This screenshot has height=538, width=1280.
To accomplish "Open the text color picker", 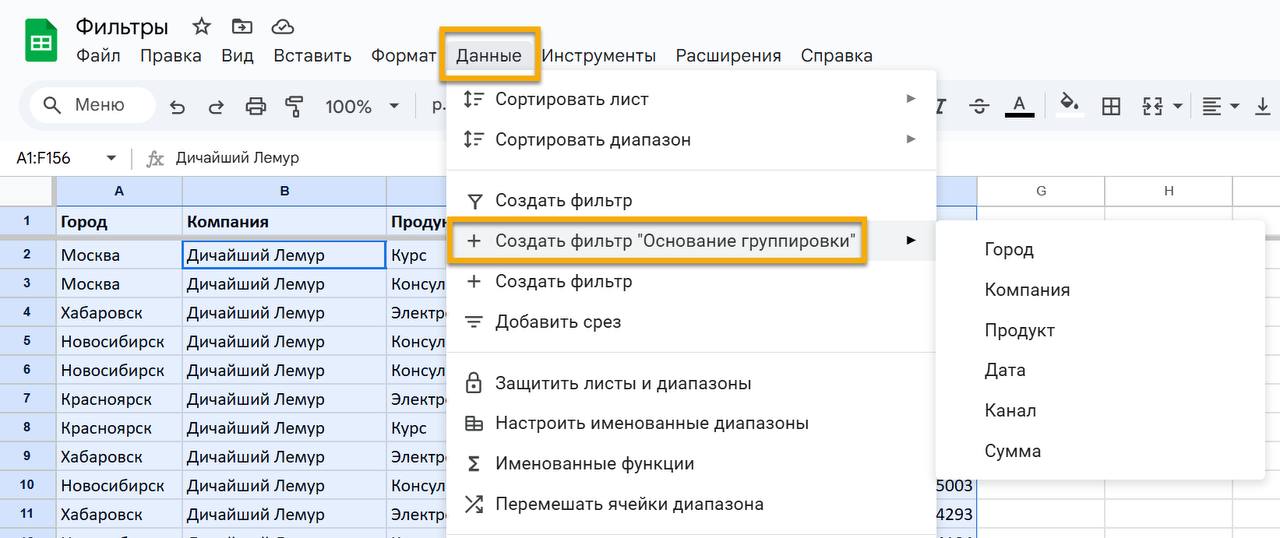I will [x=1019, y=105].
